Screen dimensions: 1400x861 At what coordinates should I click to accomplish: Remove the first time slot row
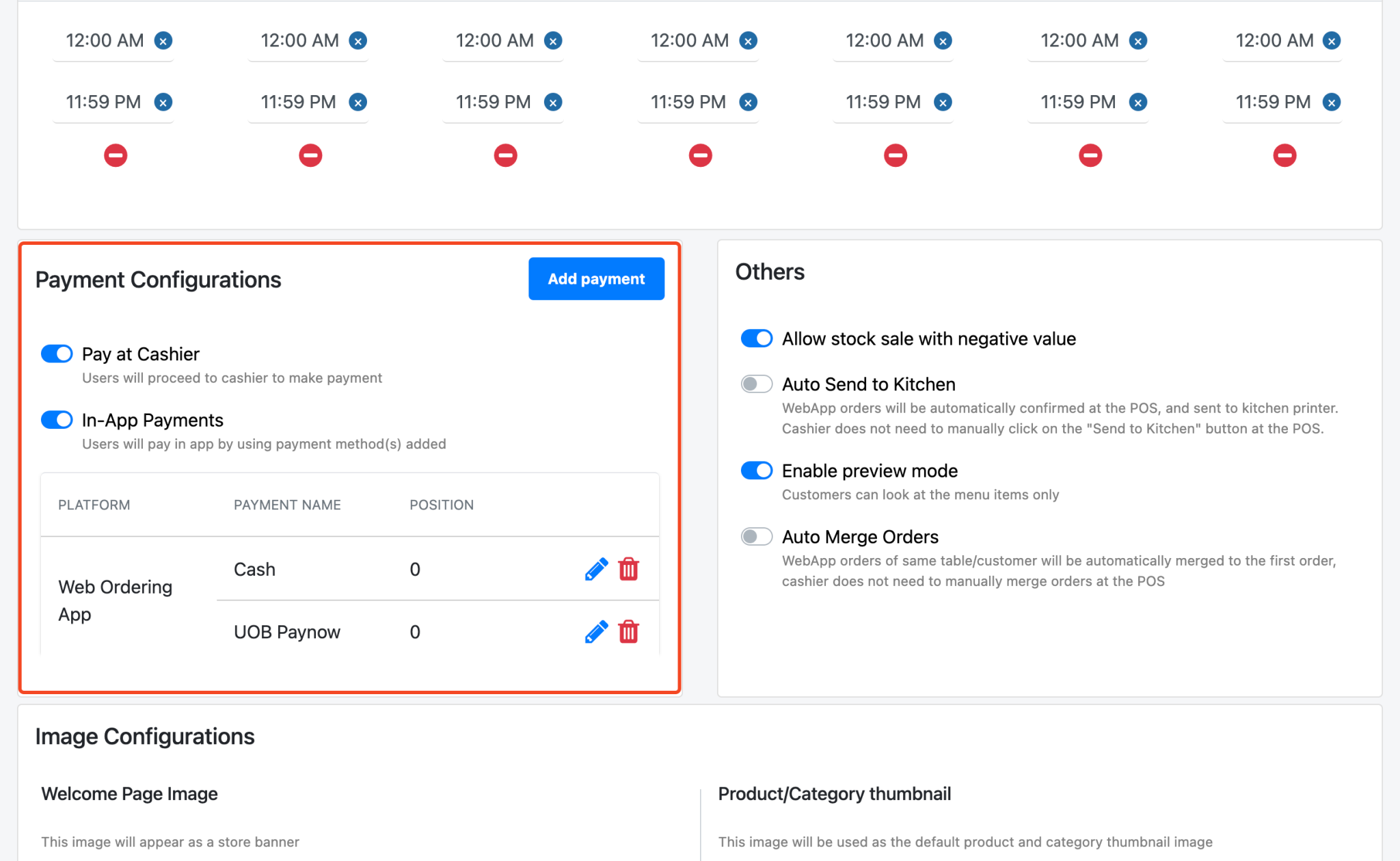[x=115, y=155]
